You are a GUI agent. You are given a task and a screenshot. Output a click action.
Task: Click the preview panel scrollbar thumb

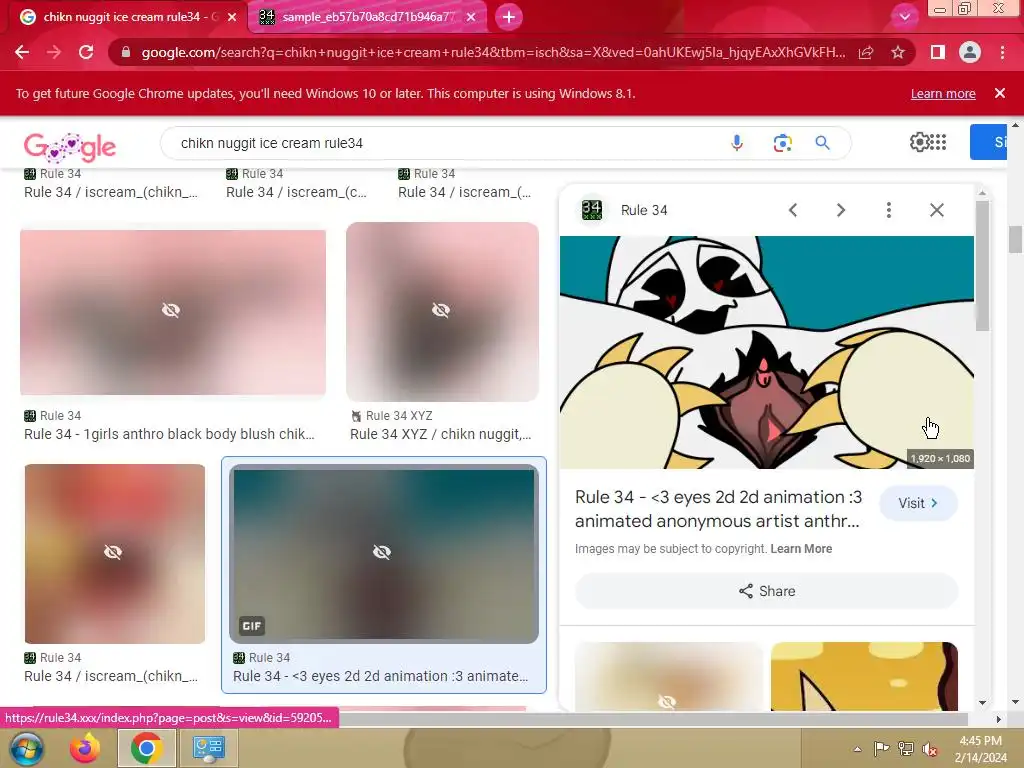(x=982, y=265)
